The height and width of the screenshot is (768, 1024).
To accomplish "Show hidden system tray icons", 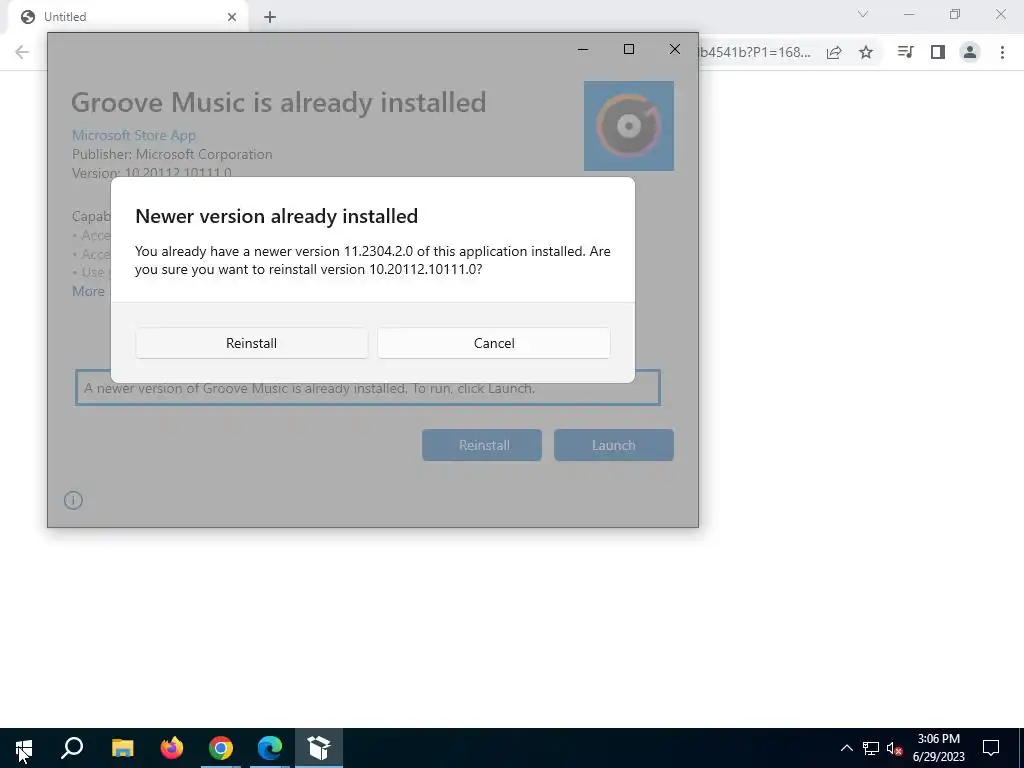I will [846, 748].
